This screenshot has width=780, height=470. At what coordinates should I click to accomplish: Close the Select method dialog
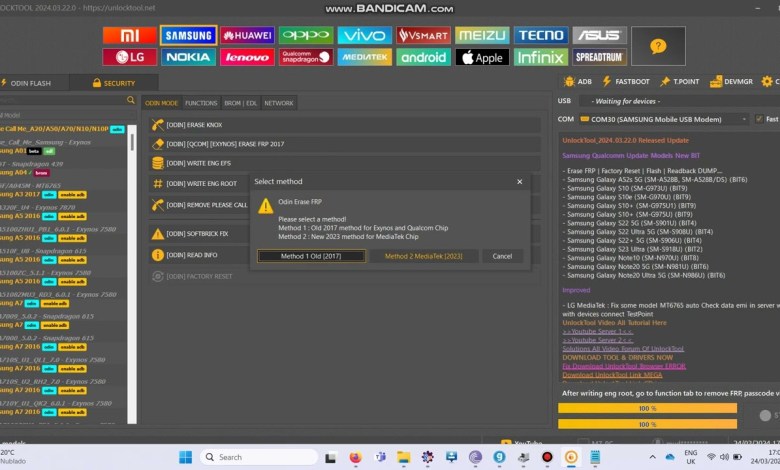519,182
